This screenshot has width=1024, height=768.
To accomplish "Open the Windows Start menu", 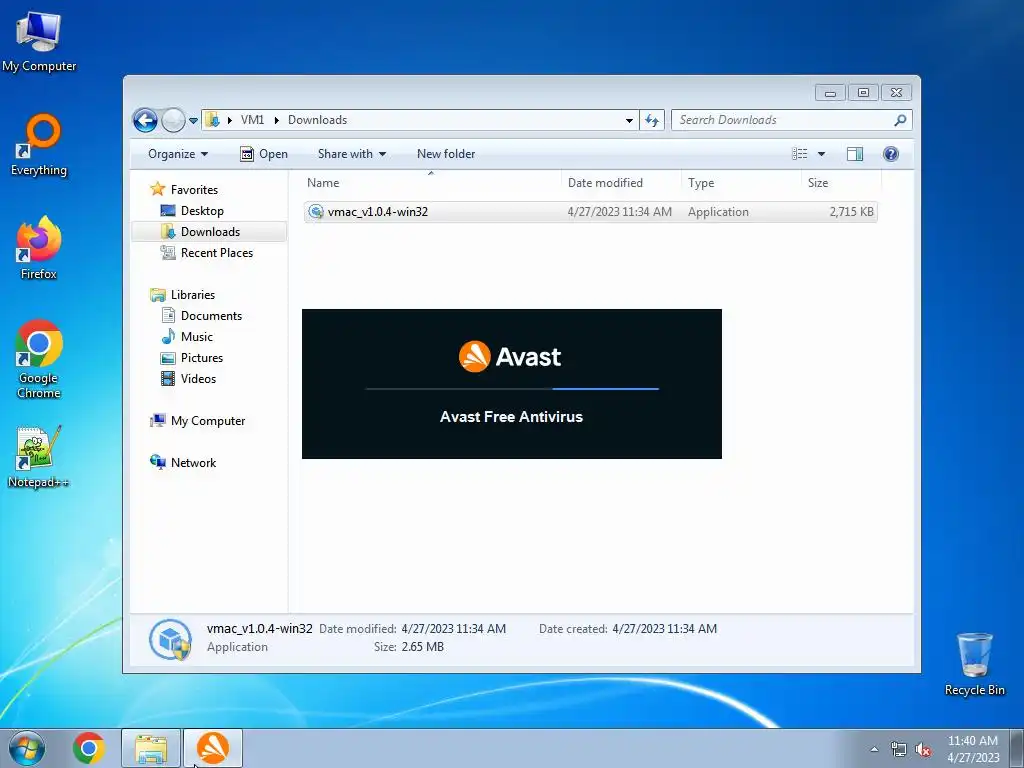I will point(27,748).
